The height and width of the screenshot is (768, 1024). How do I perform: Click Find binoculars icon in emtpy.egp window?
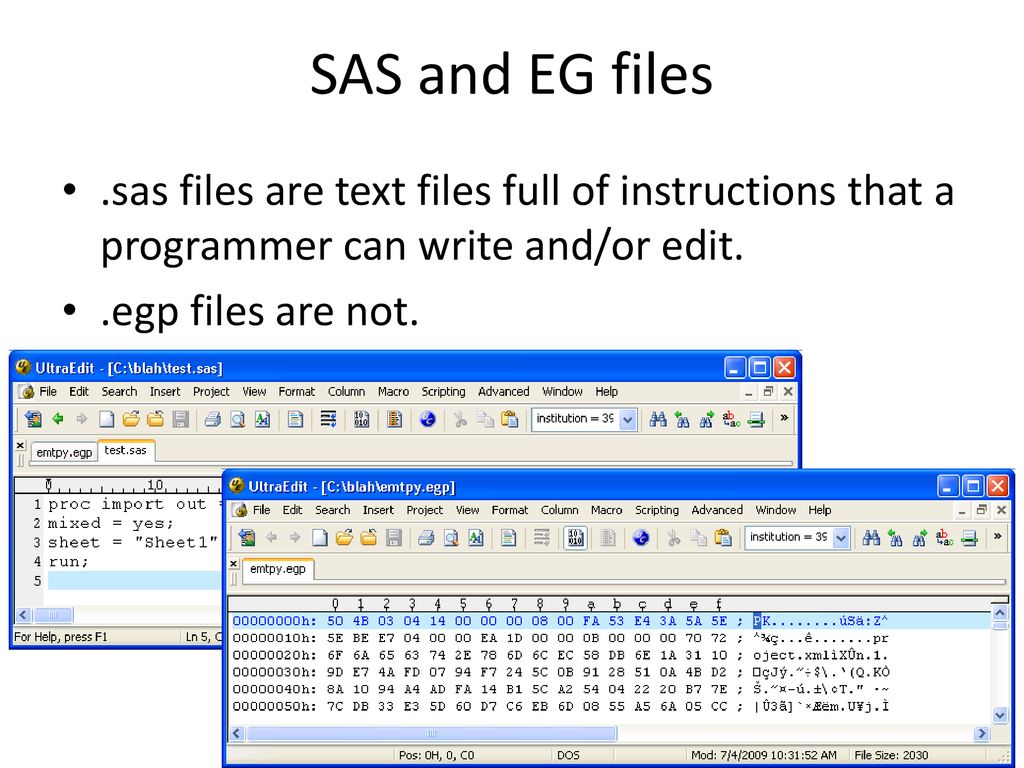[x=871, y=538]
